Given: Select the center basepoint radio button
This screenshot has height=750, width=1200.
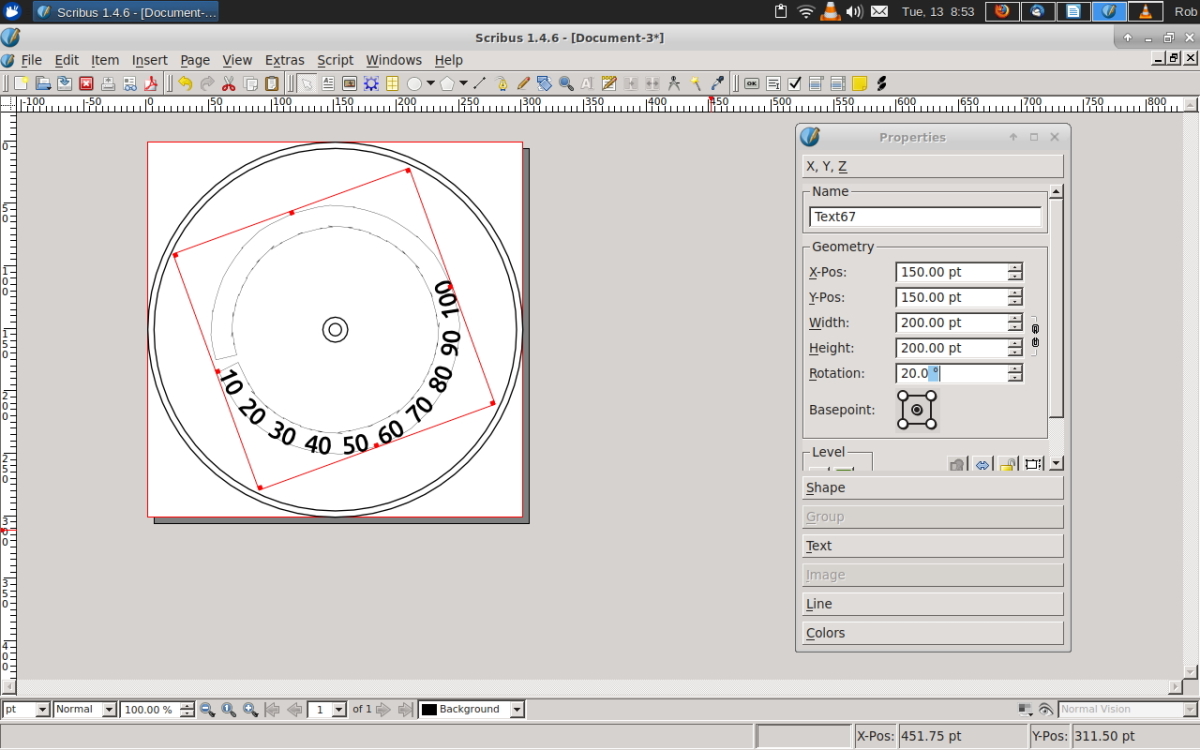Looking at the screenshot, I should pyautogui.click(x=917, y=410).
